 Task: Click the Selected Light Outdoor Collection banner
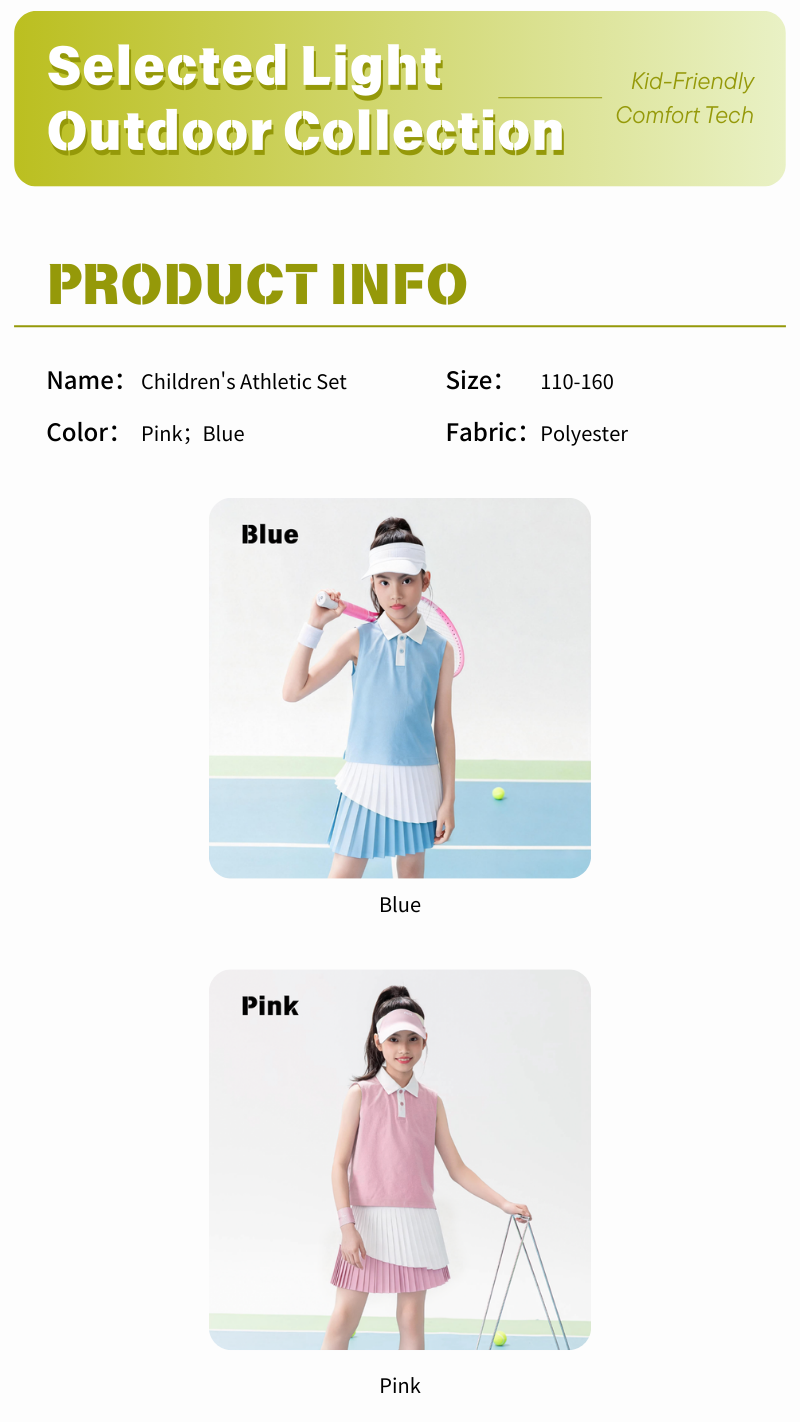[400, 99]
